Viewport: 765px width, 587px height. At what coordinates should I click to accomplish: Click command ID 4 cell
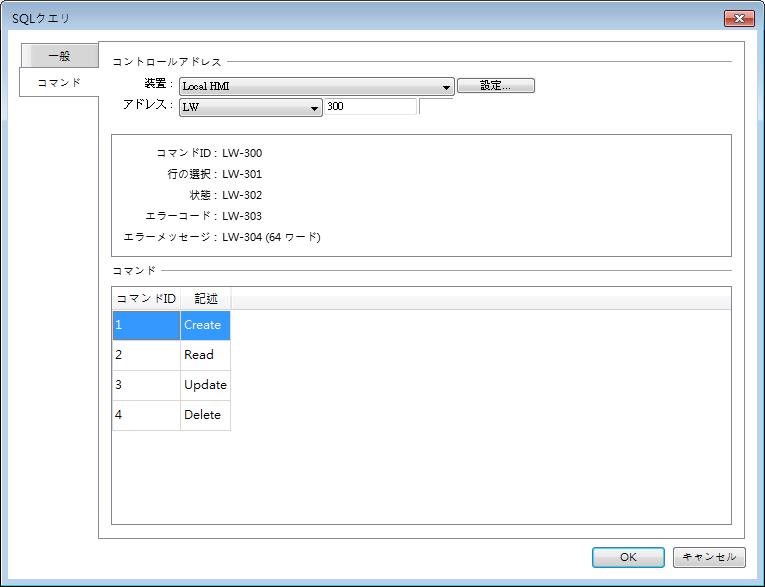pyautogui.click(x=146, y=415)
